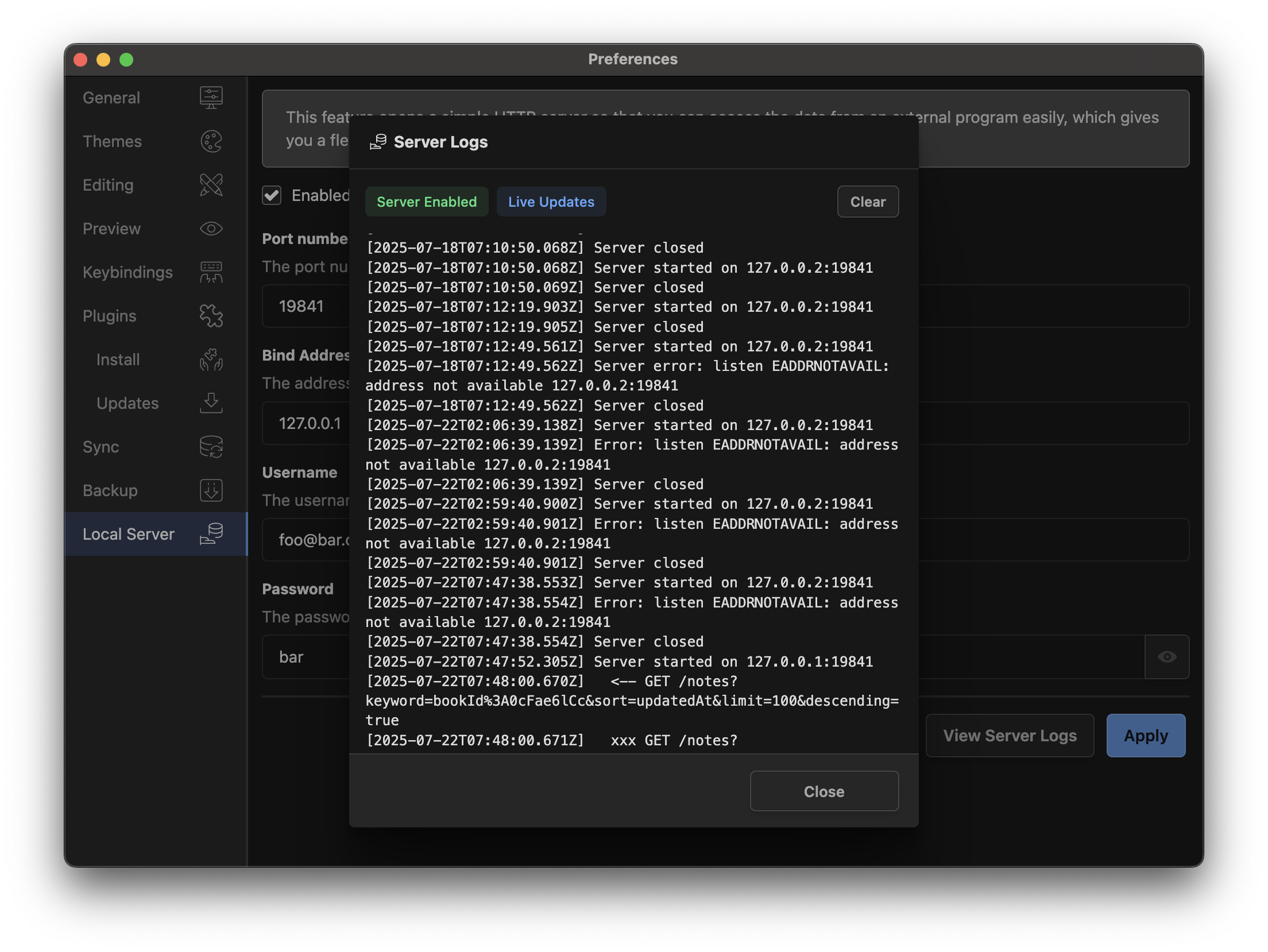The width and height of the screenshot is (1268, 952).
Task: Click the Themes palette icon
Action: coord(211,141)
